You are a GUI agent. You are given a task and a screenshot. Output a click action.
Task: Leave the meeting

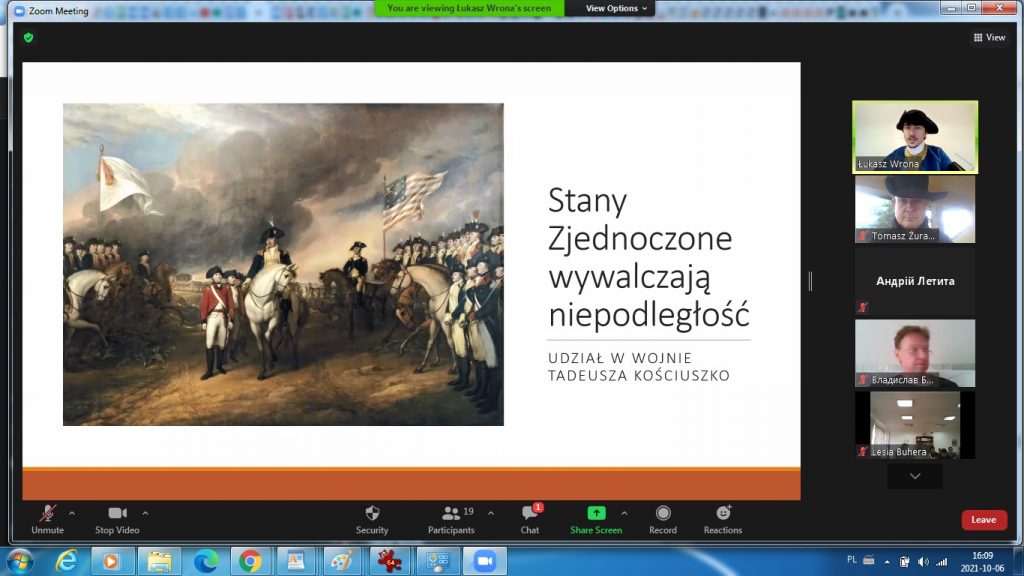pos(984,520)
